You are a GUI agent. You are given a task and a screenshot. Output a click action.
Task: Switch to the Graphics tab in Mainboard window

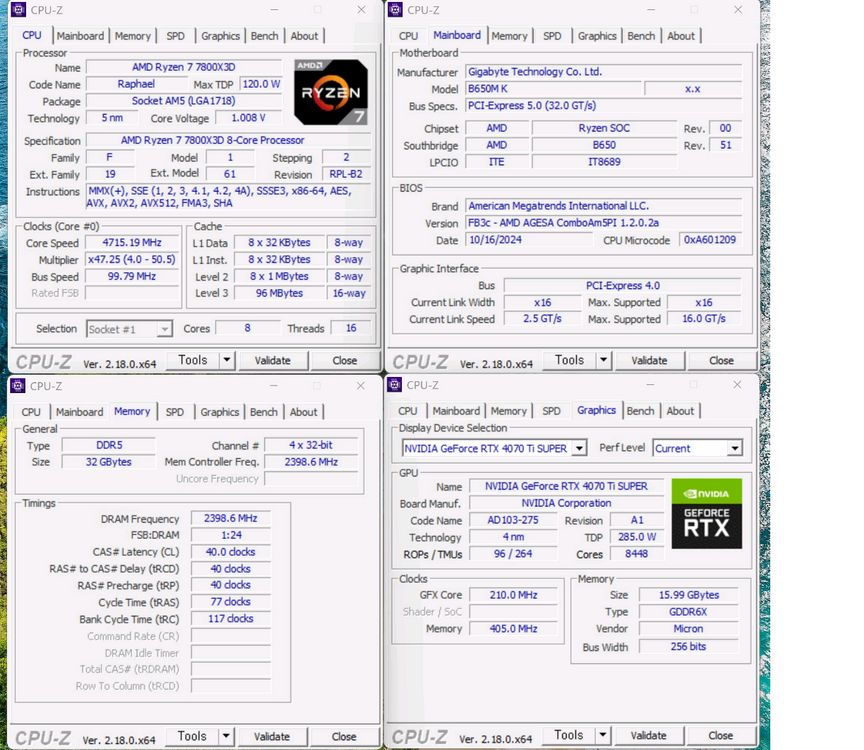pos(597,35)
